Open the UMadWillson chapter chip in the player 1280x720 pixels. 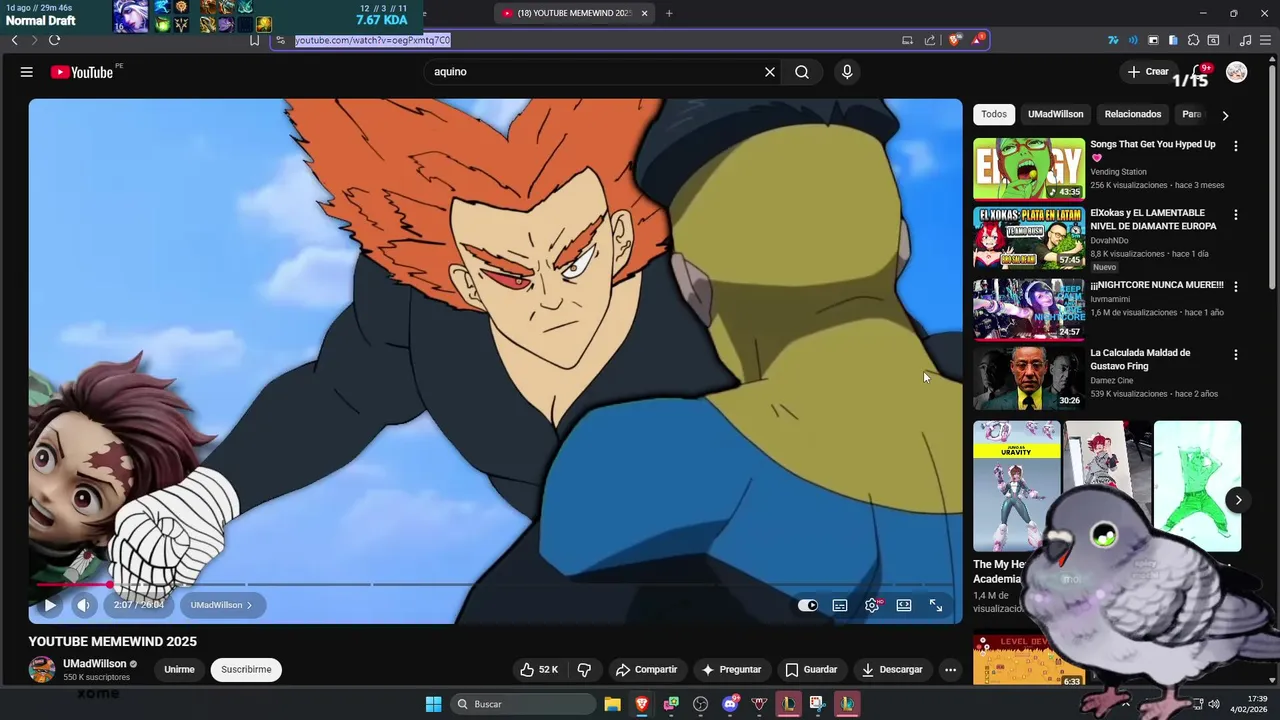click(x=221, y=605)
